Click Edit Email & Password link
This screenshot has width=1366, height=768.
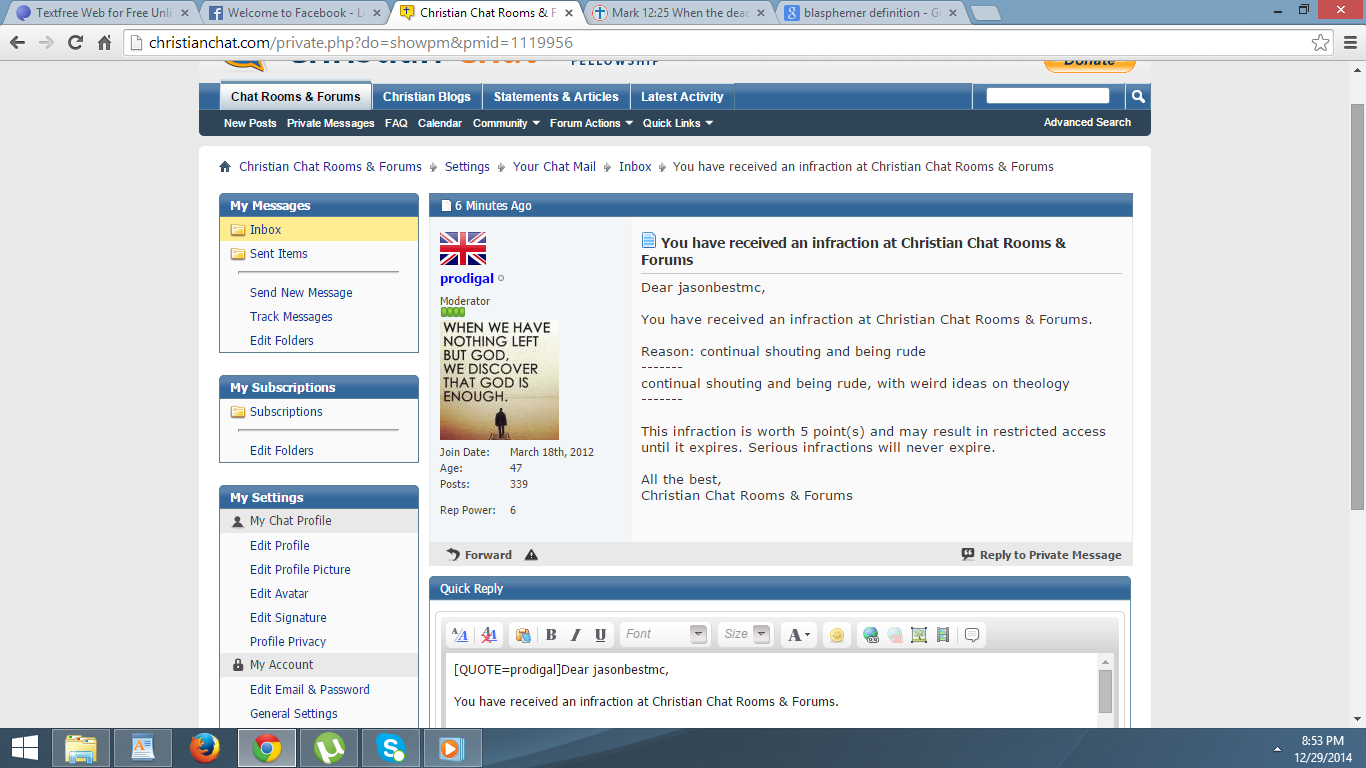310,690
